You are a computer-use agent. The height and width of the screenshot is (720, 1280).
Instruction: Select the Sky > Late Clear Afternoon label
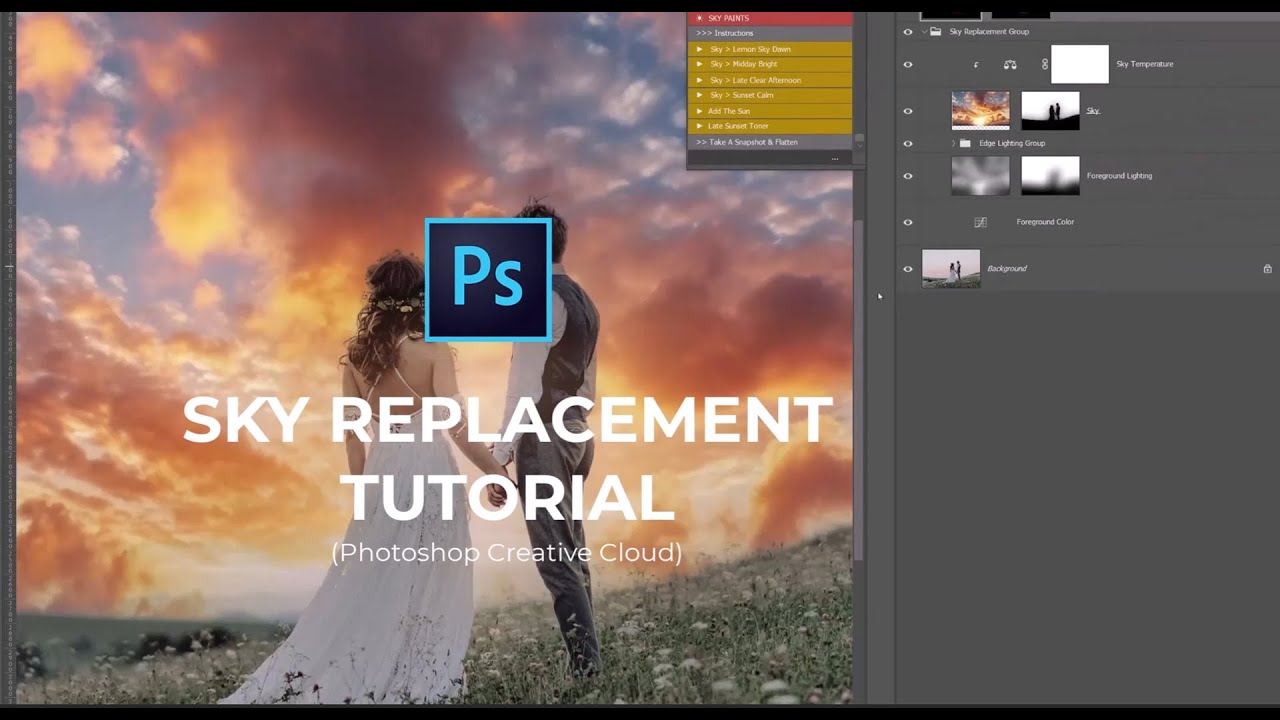755,80
